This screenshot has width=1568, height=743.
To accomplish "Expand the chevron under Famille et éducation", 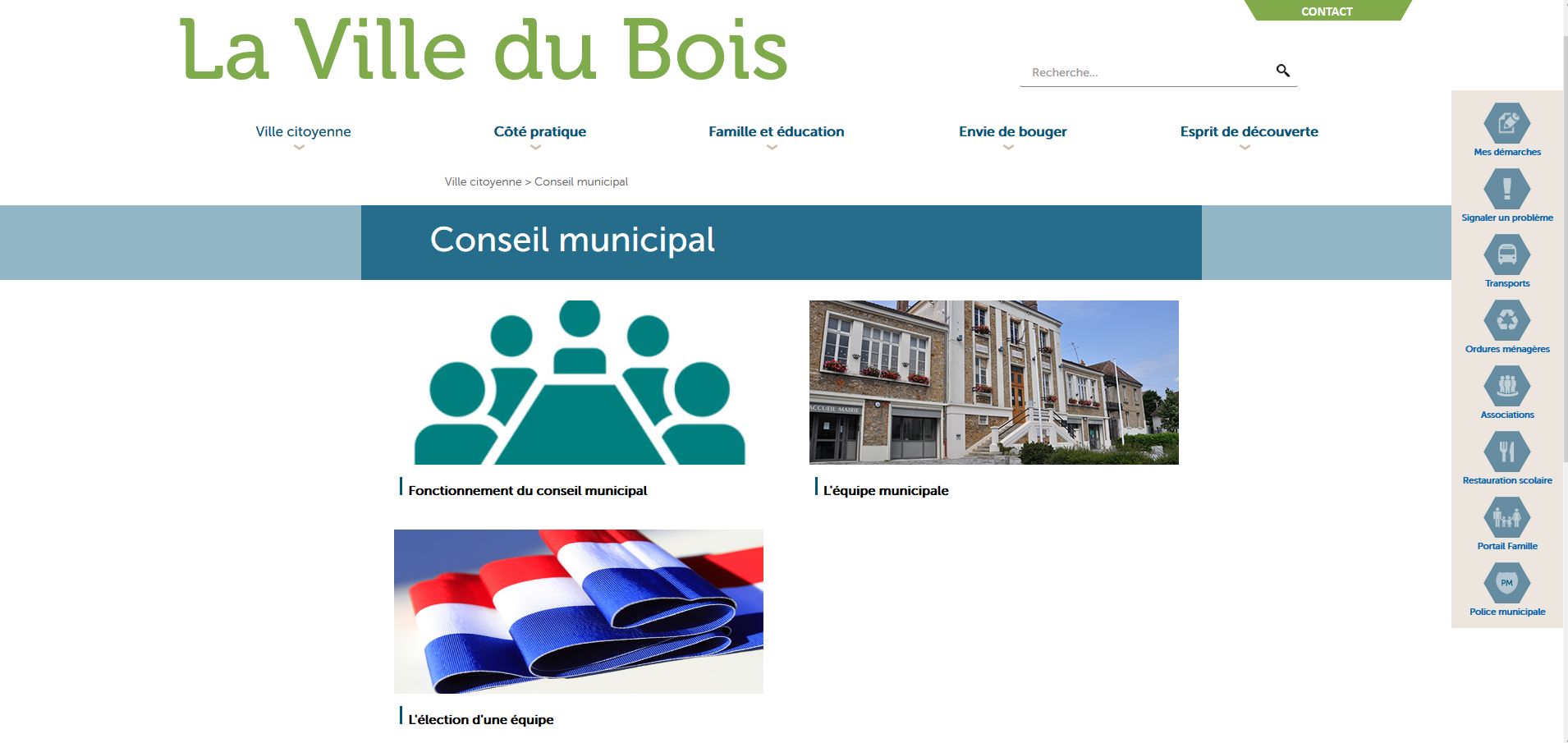I will tap(772, 148).
